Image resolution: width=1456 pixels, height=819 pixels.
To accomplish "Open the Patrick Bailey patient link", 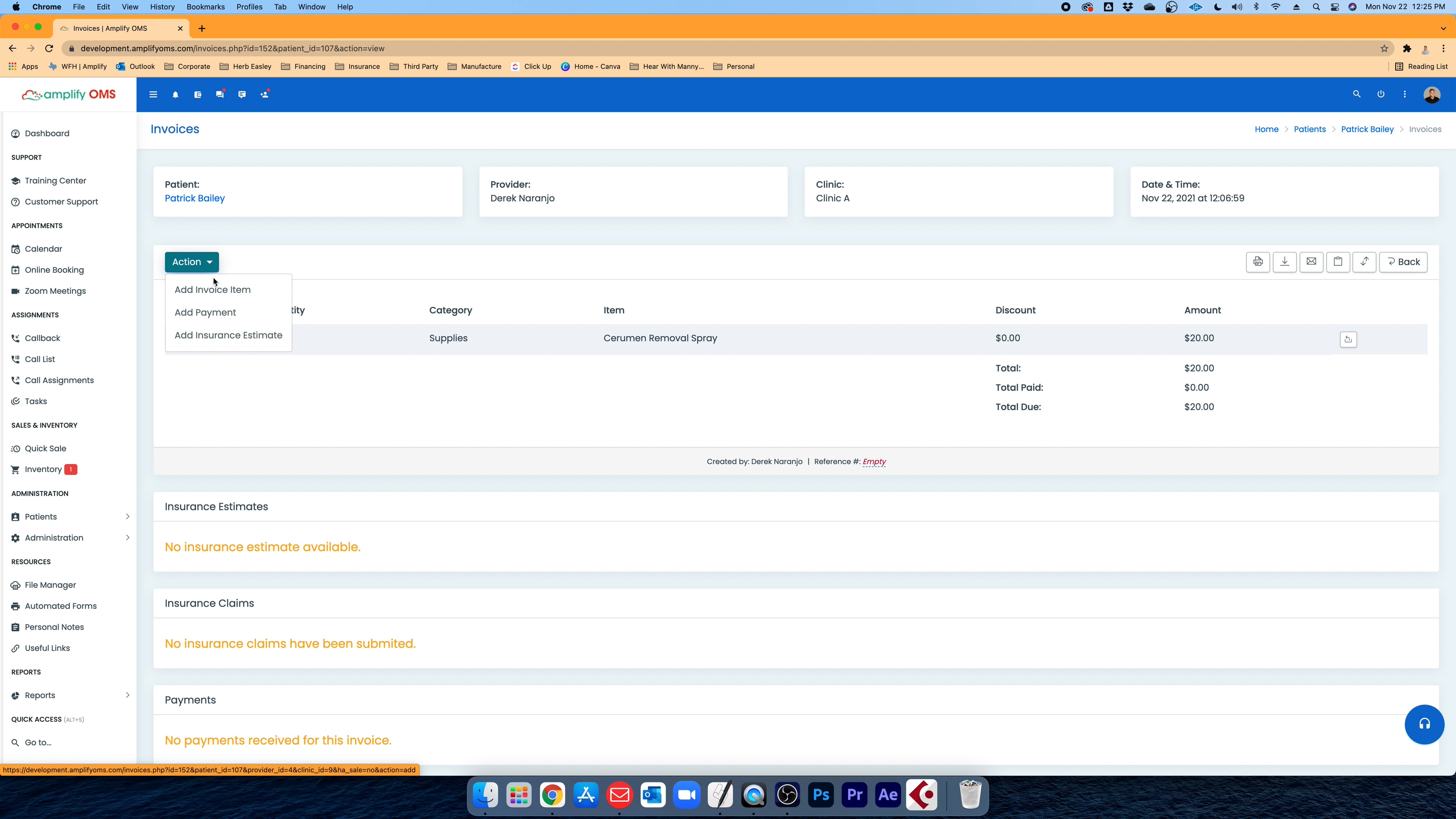I will [194, 198].
